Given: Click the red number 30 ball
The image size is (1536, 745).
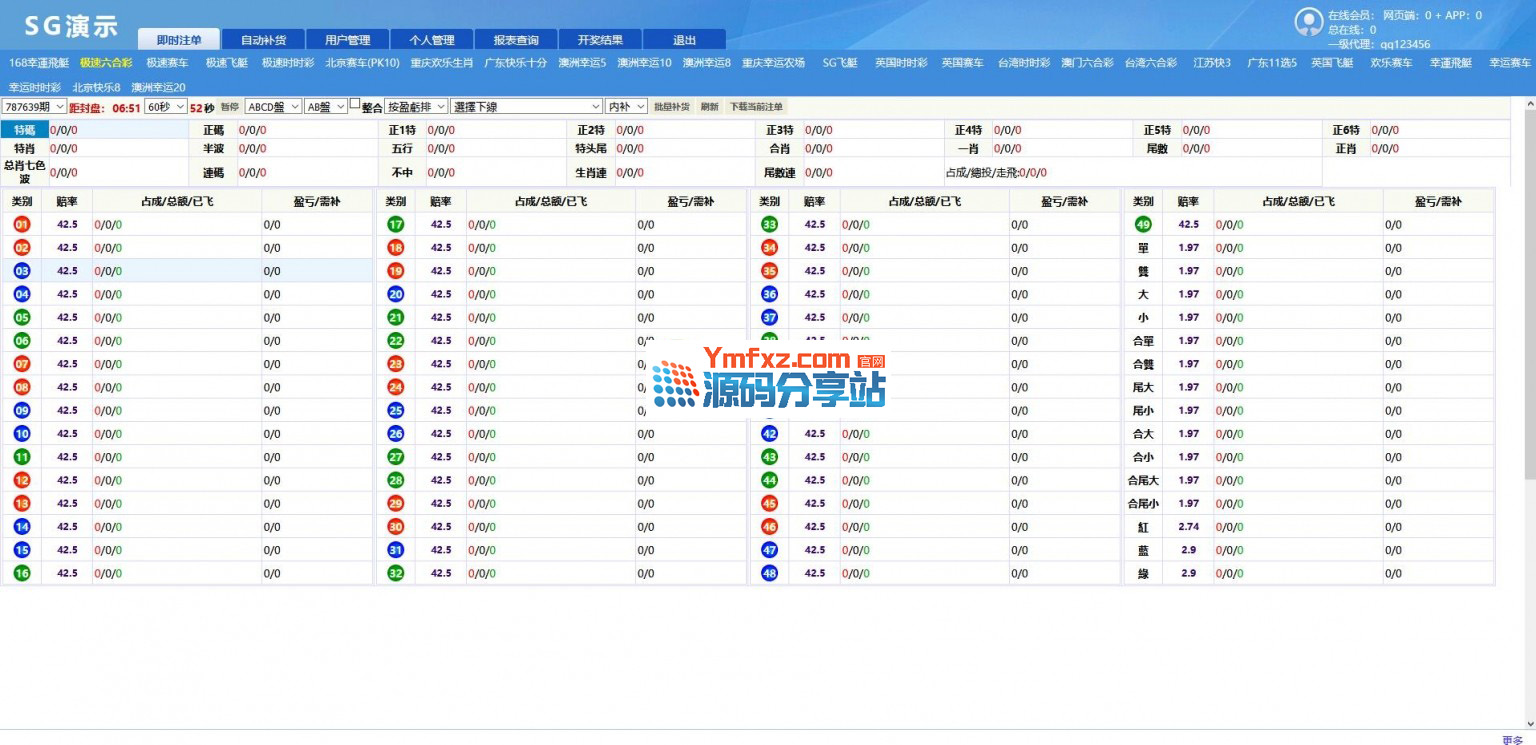Looking at the screenshot, I should 396,527.
